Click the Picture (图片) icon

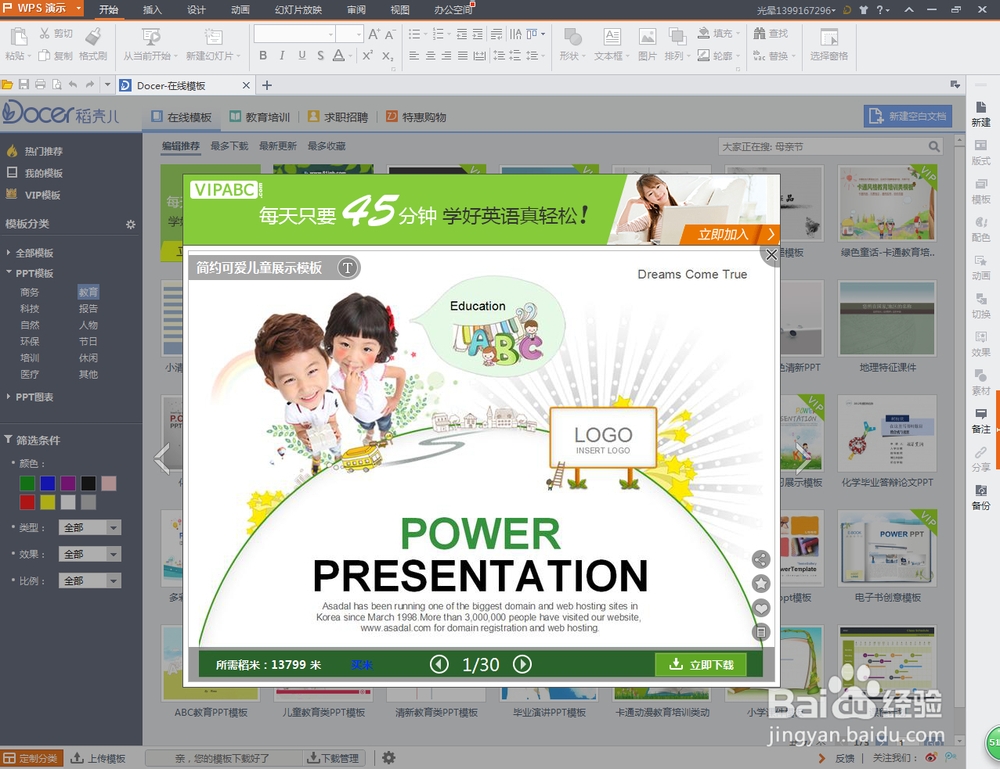647,36
